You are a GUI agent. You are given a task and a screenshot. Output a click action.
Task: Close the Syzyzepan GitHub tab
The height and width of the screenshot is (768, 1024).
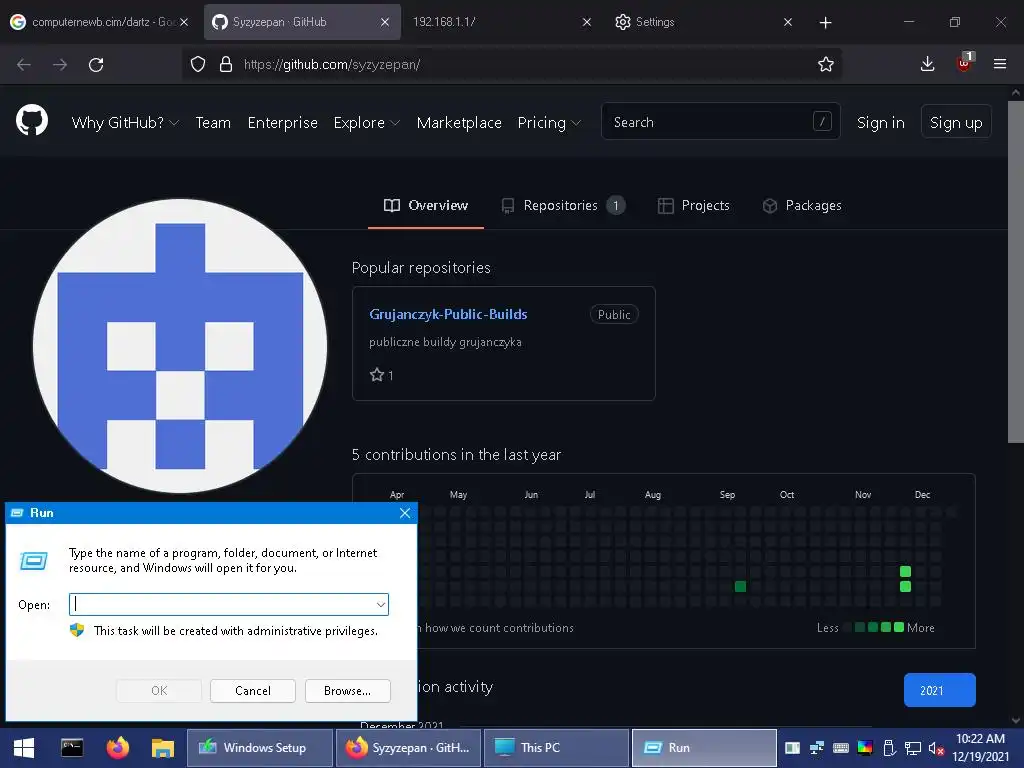[385, 22]
